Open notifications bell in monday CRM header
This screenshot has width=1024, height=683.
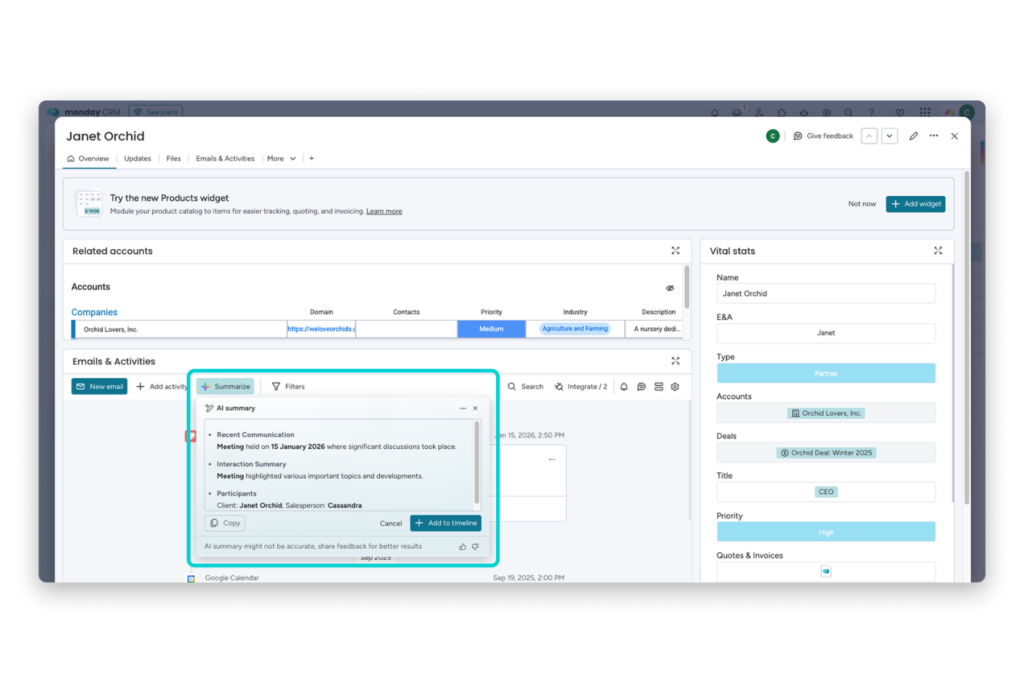tap(714, 112)
